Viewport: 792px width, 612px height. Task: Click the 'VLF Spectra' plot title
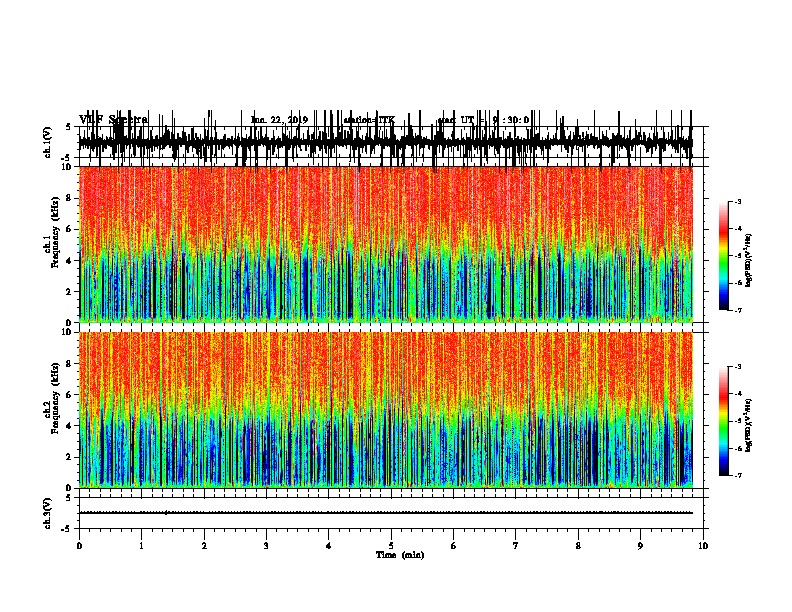click(x=113, y=120)
